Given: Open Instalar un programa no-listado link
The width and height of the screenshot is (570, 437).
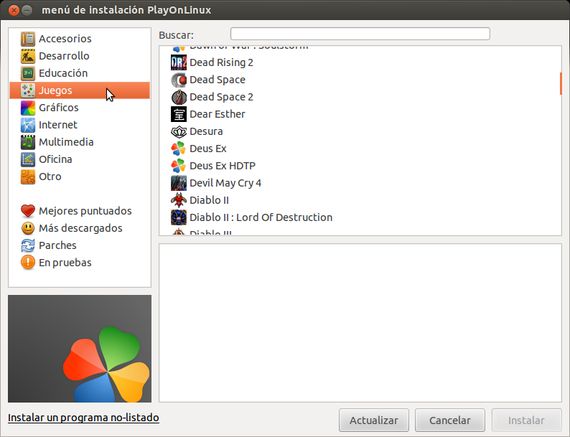Looking at the screenshot, I should tap(83, 417).
